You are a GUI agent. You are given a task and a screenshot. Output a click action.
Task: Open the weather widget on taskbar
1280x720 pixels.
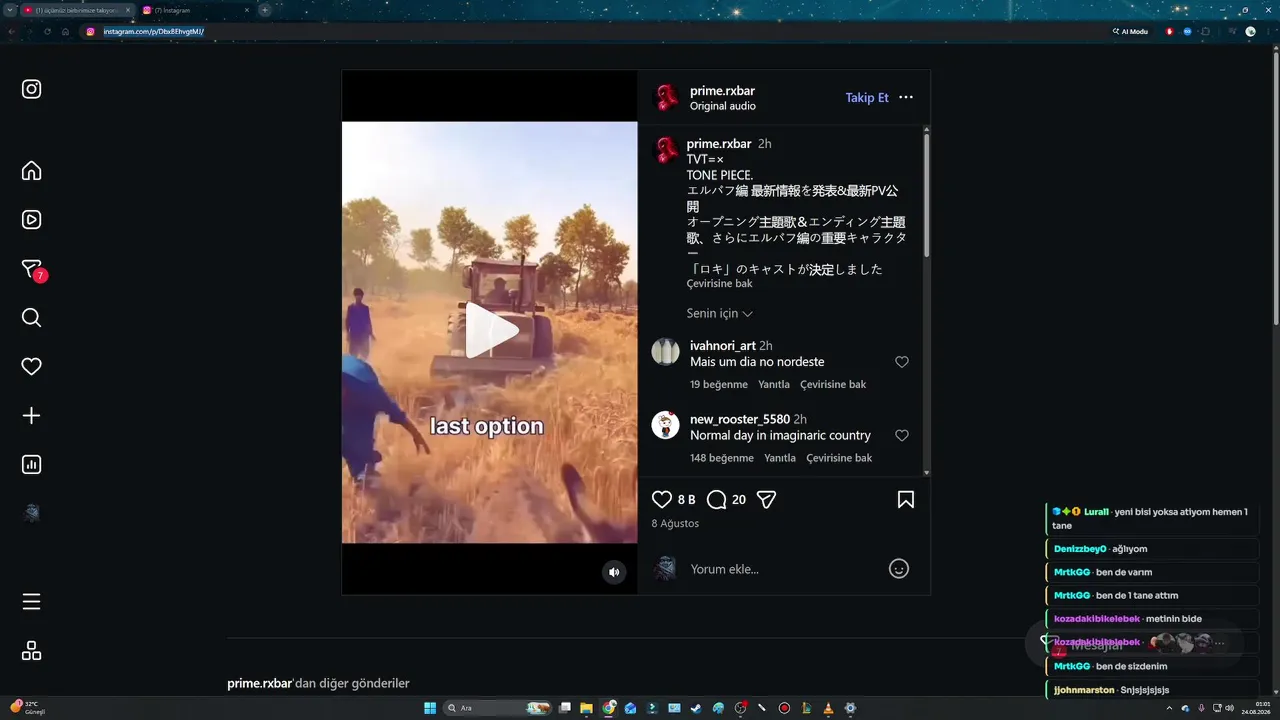click(28, 708)
